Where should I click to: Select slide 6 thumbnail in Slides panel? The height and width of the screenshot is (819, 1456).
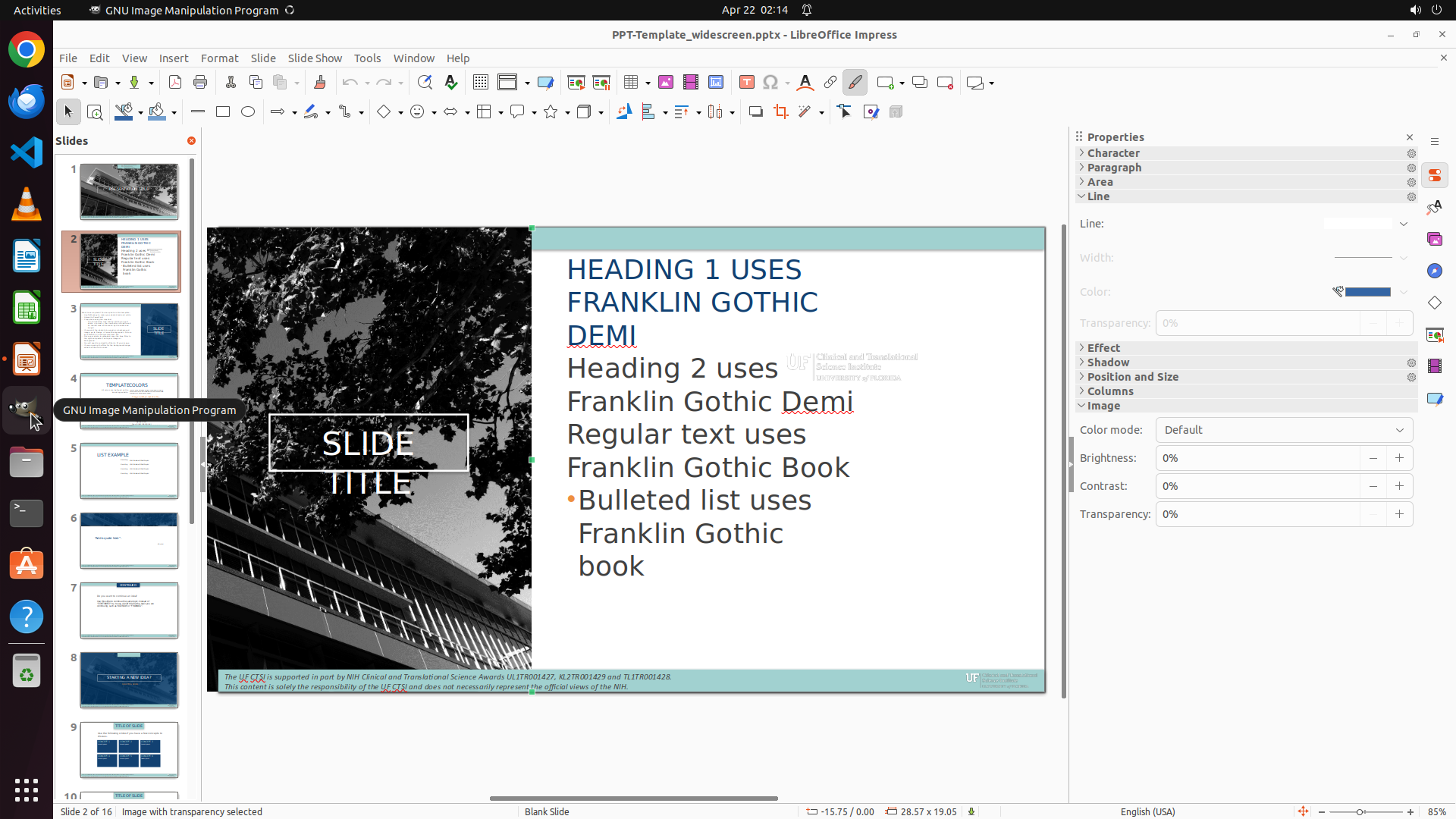[129, 541]
